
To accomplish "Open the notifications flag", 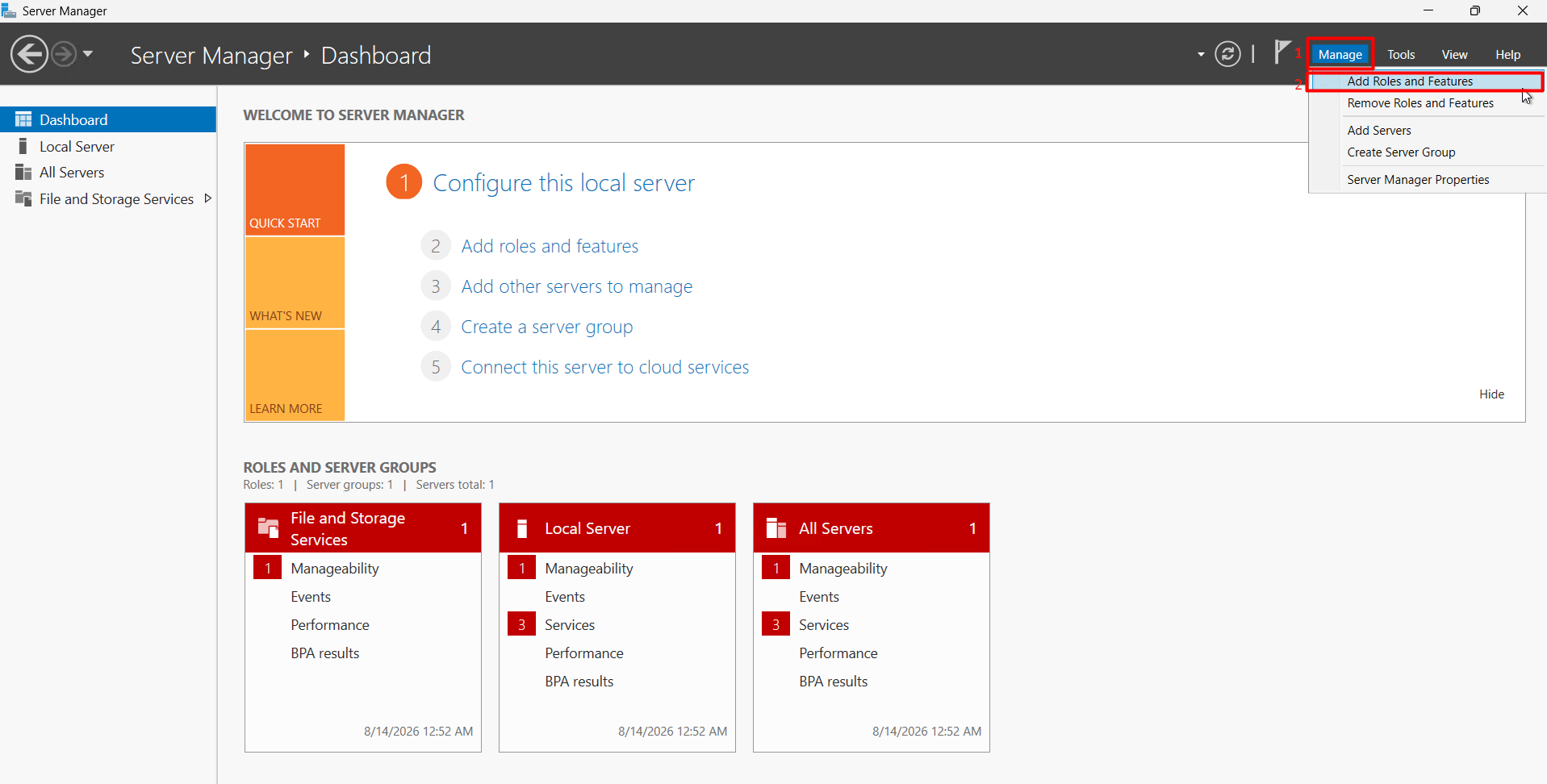I will (1282, 52).
